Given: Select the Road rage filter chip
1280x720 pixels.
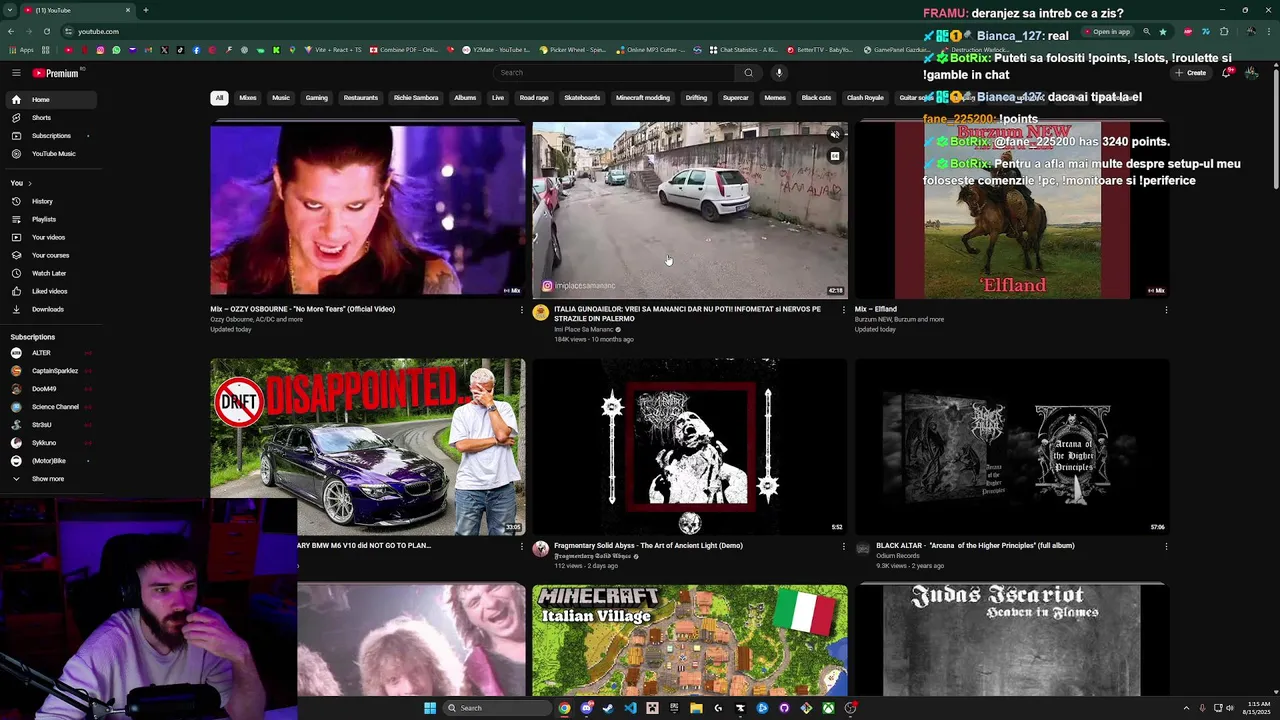Looking at the screenshot, I should pyautogui.click(x=534, y=98).
